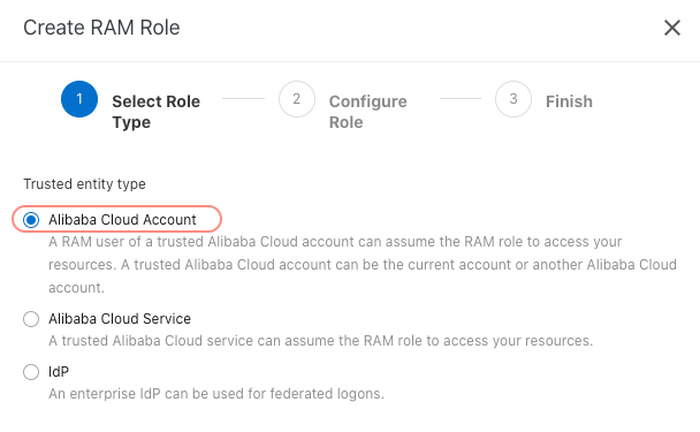Click the Create RAM Role dialog title
This screenshot has height=432, width=700.
coord(101,28)
